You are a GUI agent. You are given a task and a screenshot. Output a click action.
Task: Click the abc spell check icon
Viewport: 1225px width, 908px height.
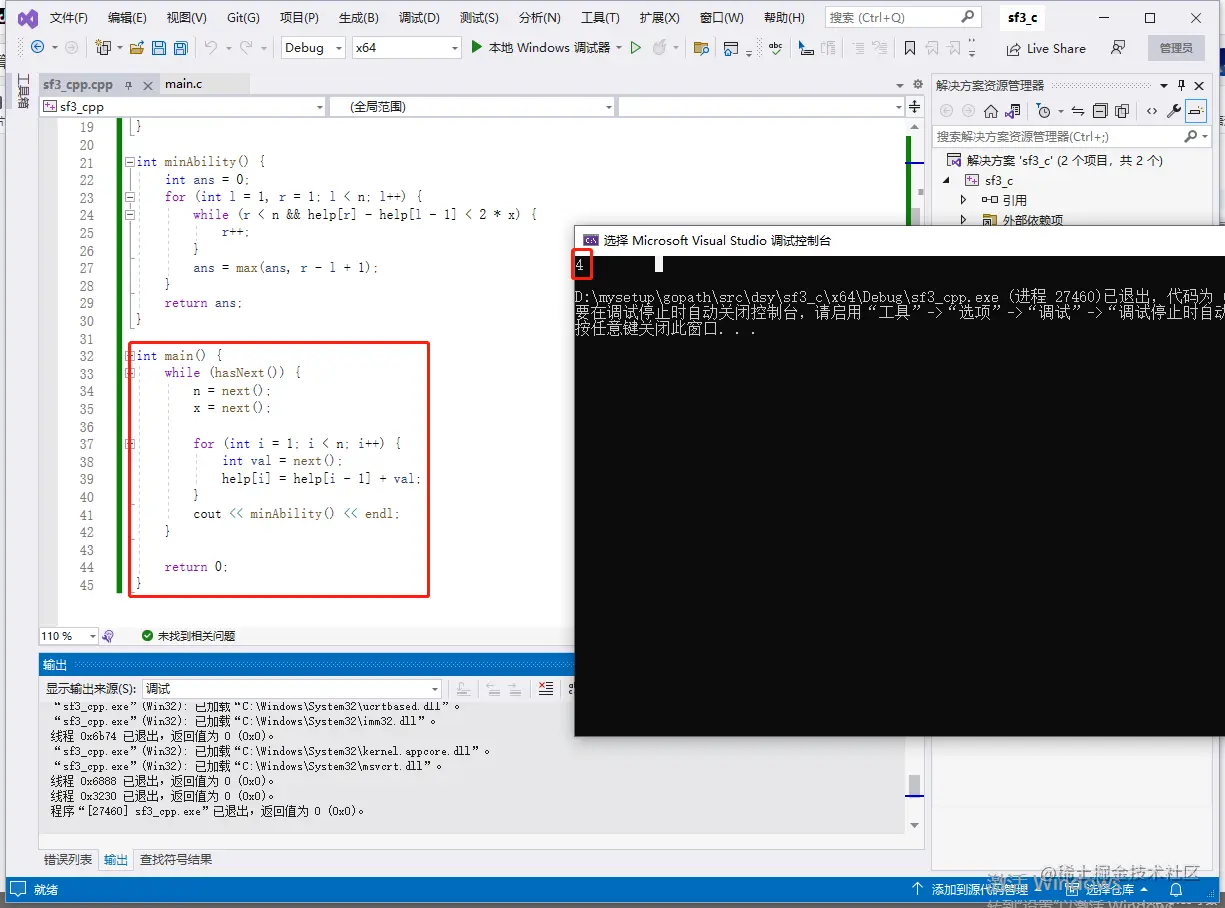coord(777,47)
